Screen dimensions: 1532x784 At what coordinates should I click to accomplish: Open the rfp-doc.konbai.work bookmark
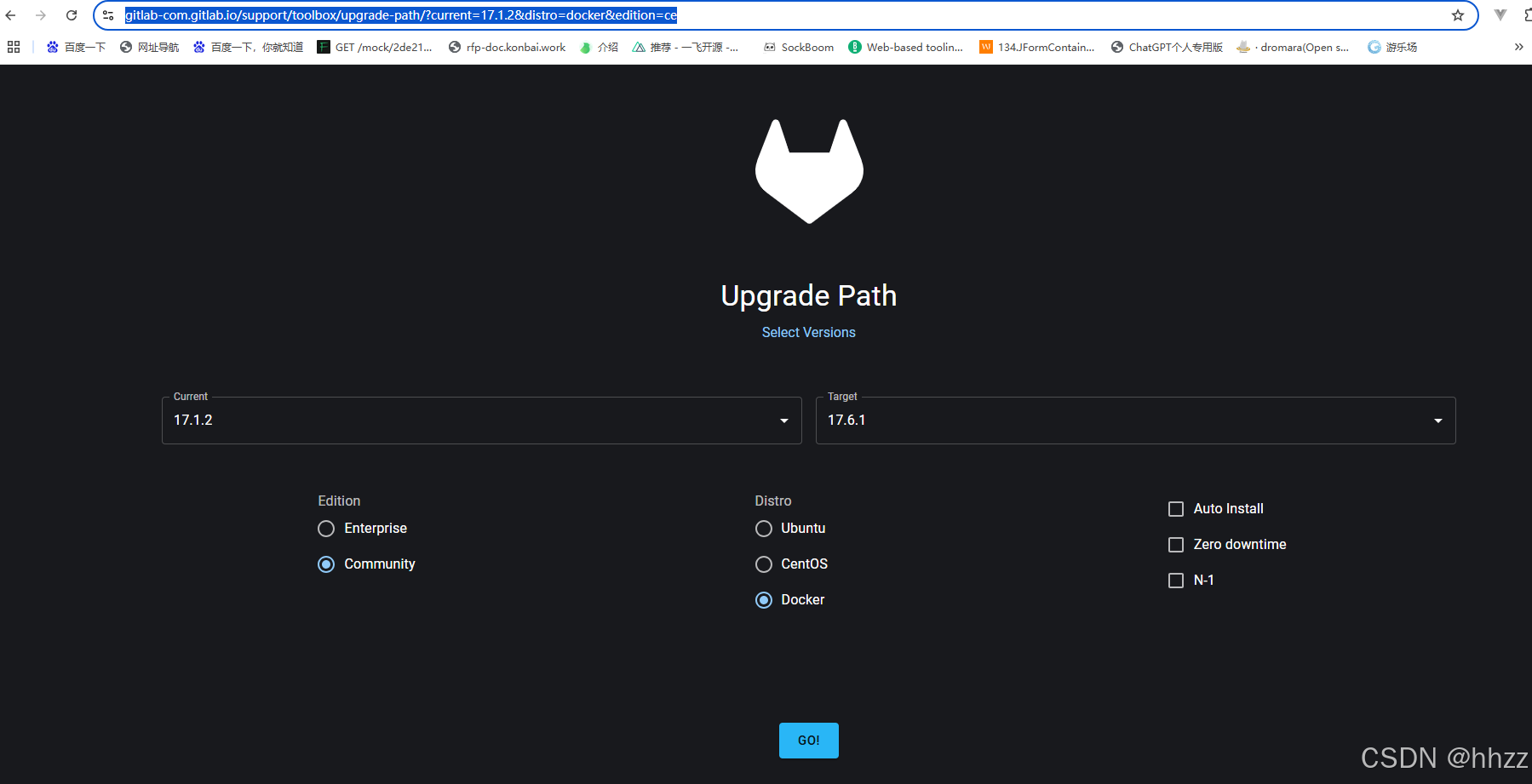tap(507, 47)
